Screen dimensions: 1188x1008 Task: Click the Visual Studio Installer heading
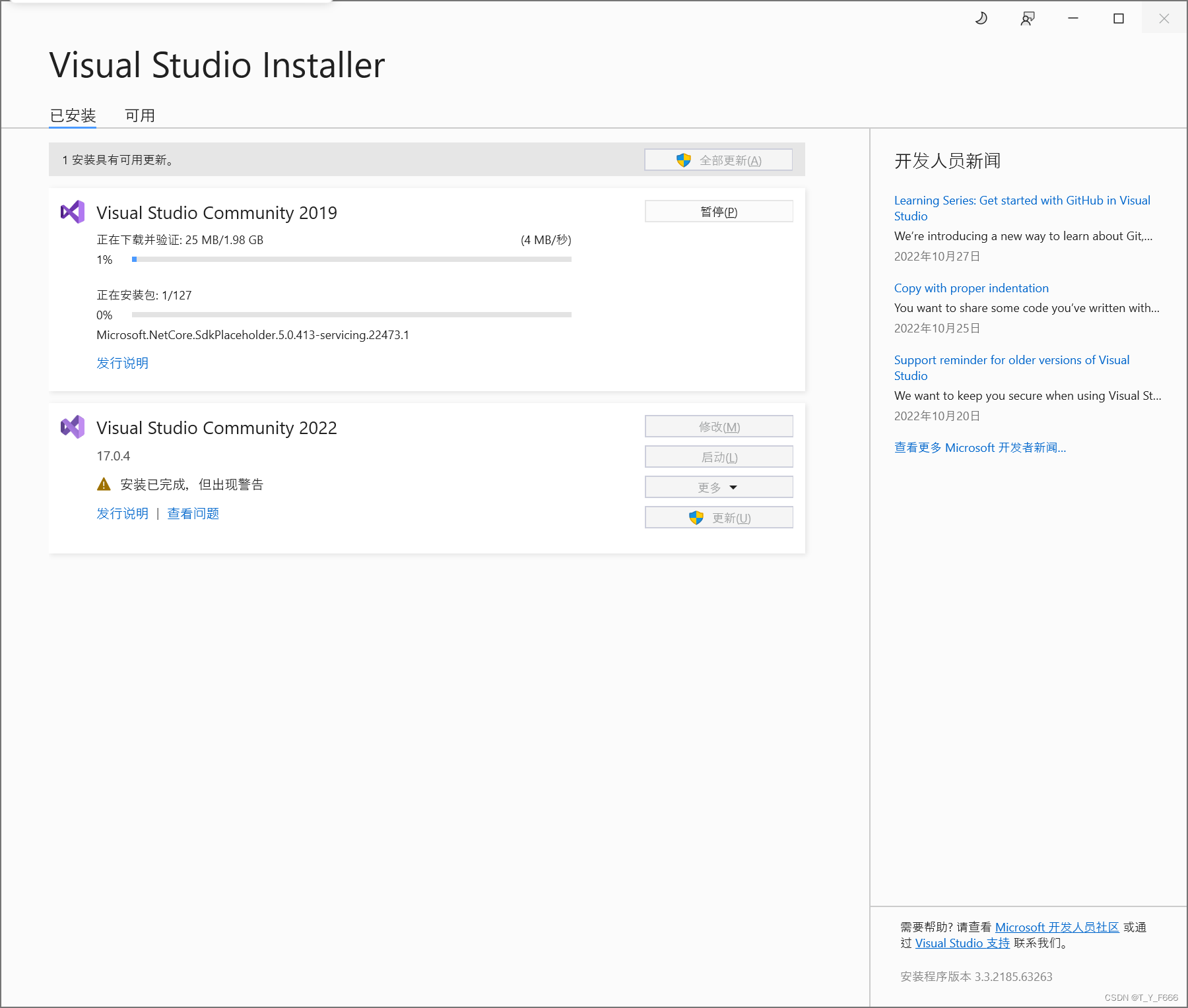pyautogui.click(x=217, y=65)
